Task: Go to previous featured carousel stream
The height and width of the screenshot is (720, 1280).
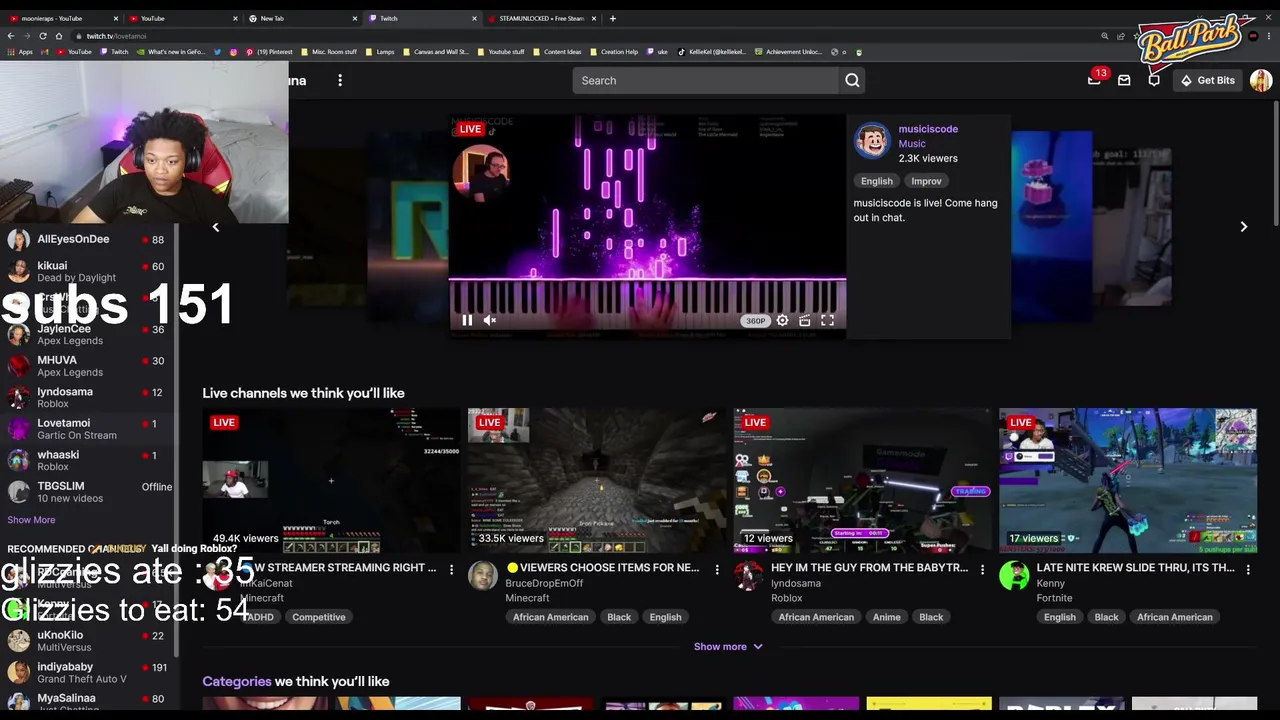Action: [215, 227]
